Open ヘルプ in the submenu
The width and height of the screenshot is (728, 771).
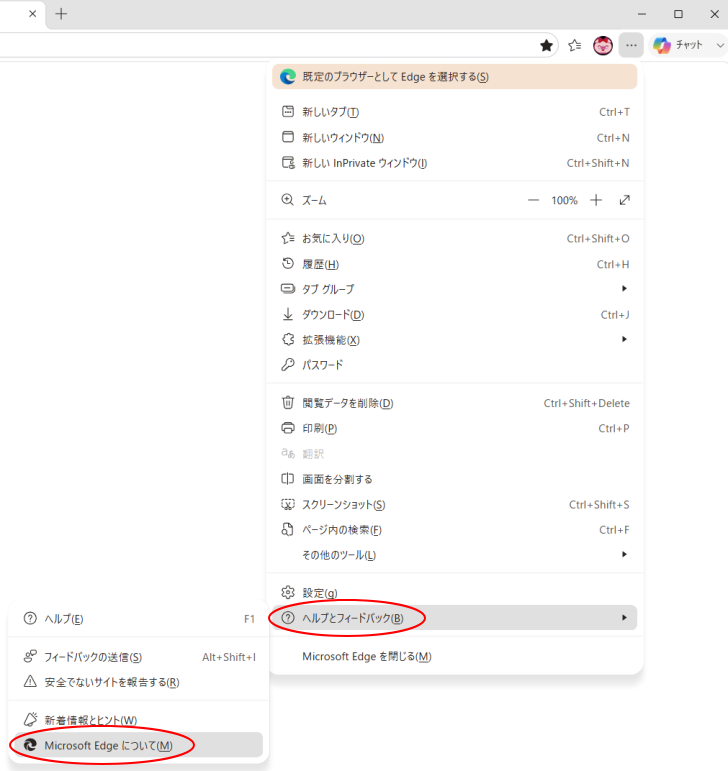139,619
